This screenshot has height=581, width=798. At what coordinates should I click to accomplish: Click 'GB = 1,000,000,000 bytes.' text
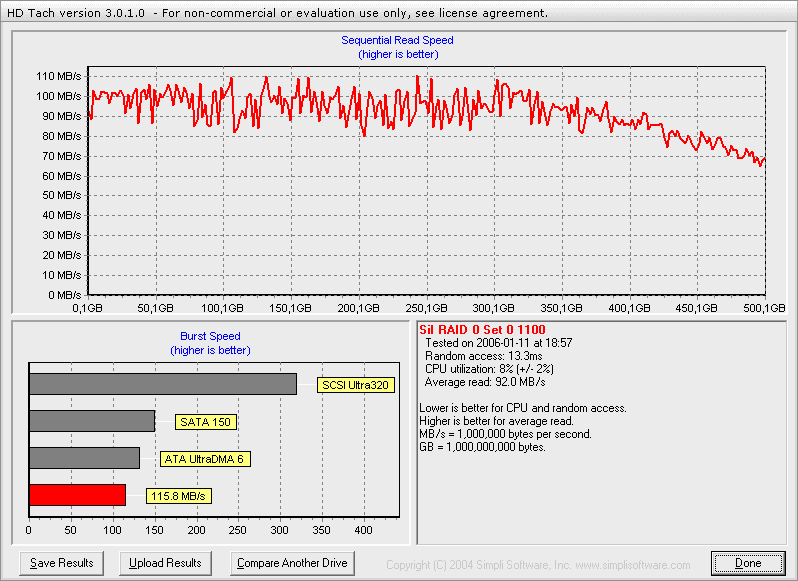point(482,447)
